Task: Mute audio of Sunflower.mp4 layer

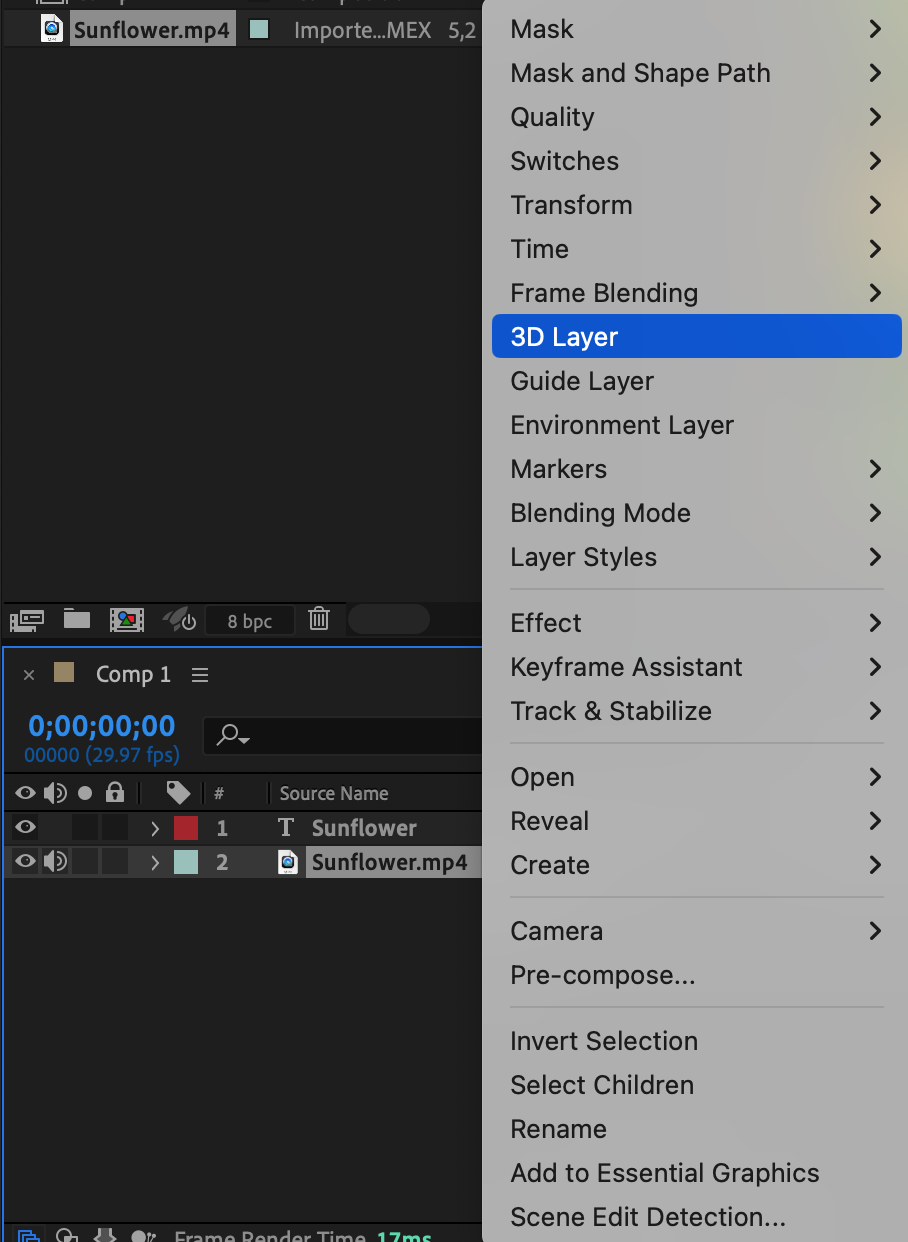Action: 55,862
